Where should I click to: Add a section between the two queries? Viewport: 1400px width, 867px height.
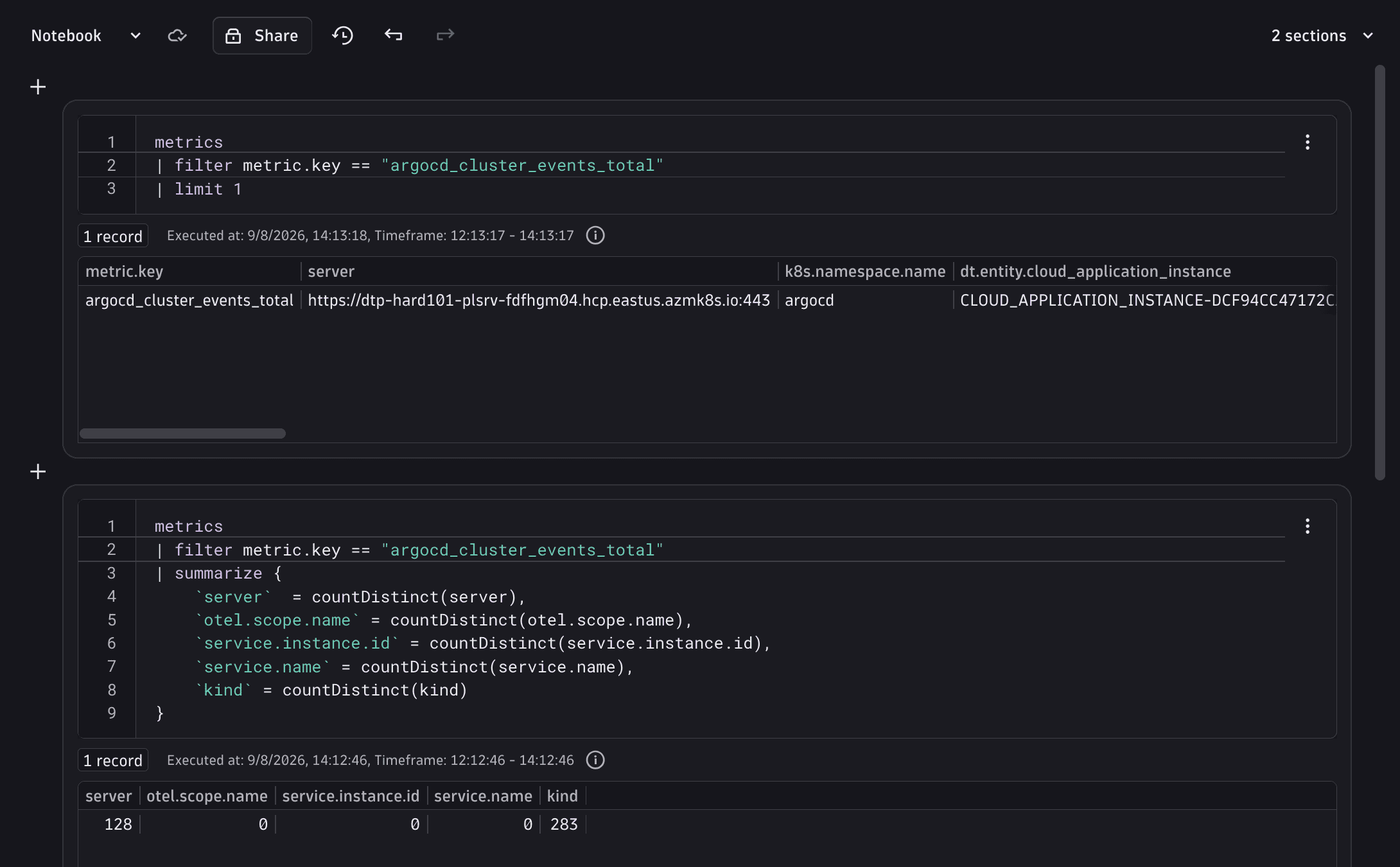[x=38, y=472]
